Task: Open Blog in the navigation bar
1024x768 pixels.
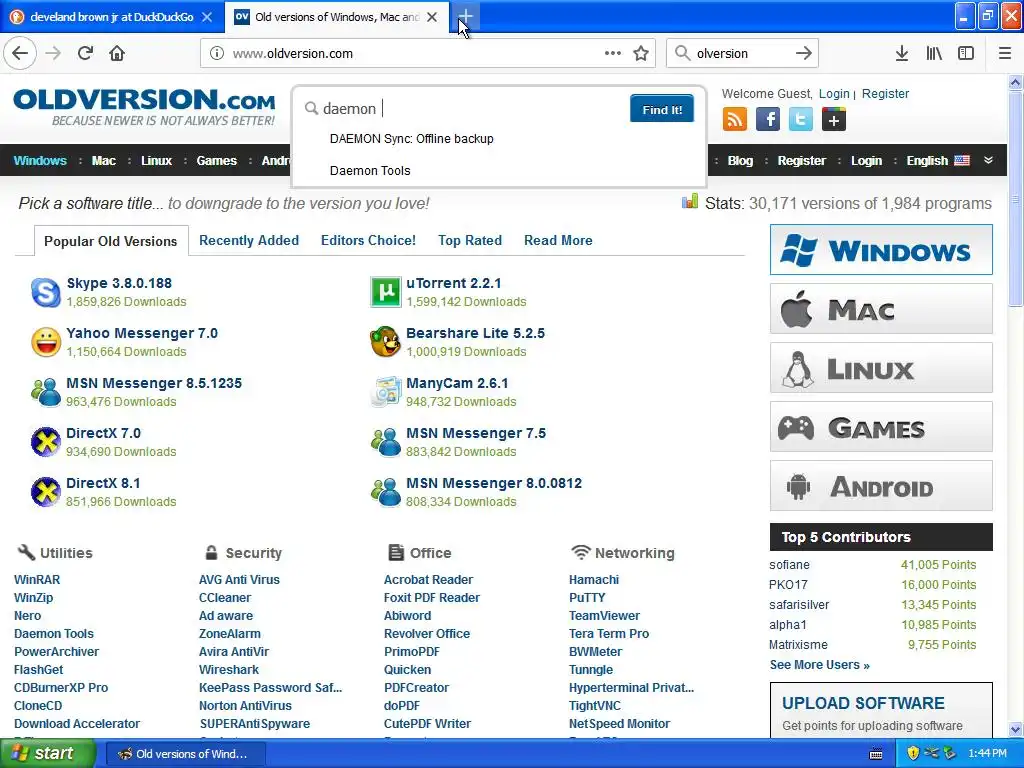Action: (740, 161)
